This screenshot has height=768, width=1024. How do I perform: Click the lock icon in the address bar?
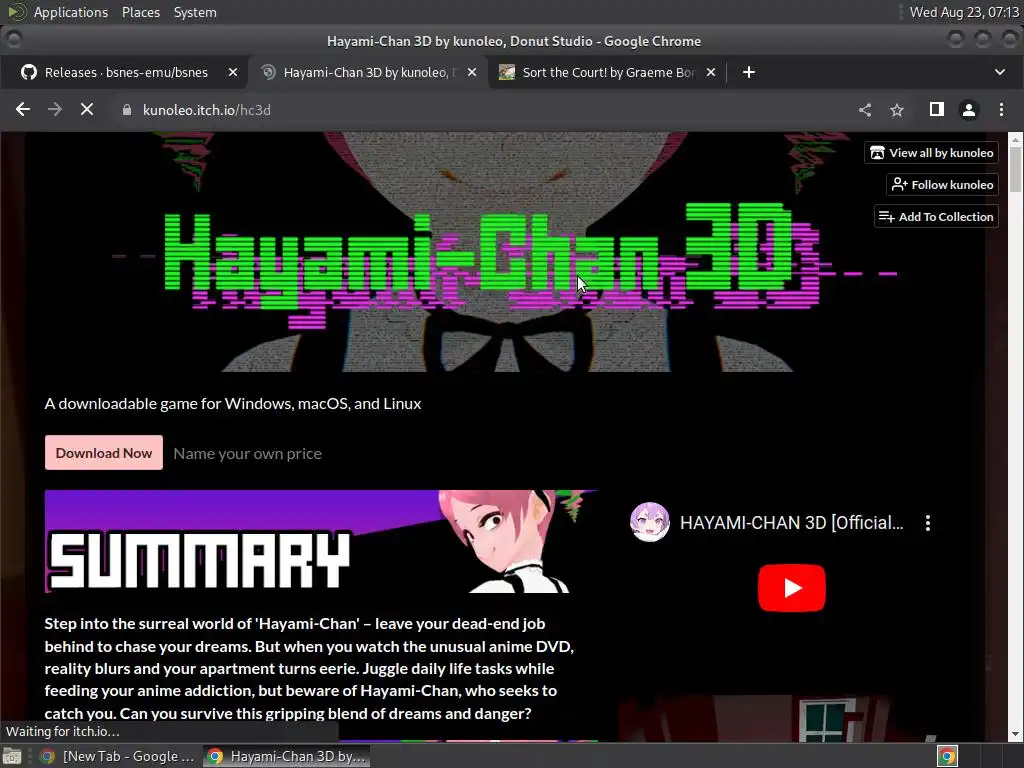click(127, 110)
